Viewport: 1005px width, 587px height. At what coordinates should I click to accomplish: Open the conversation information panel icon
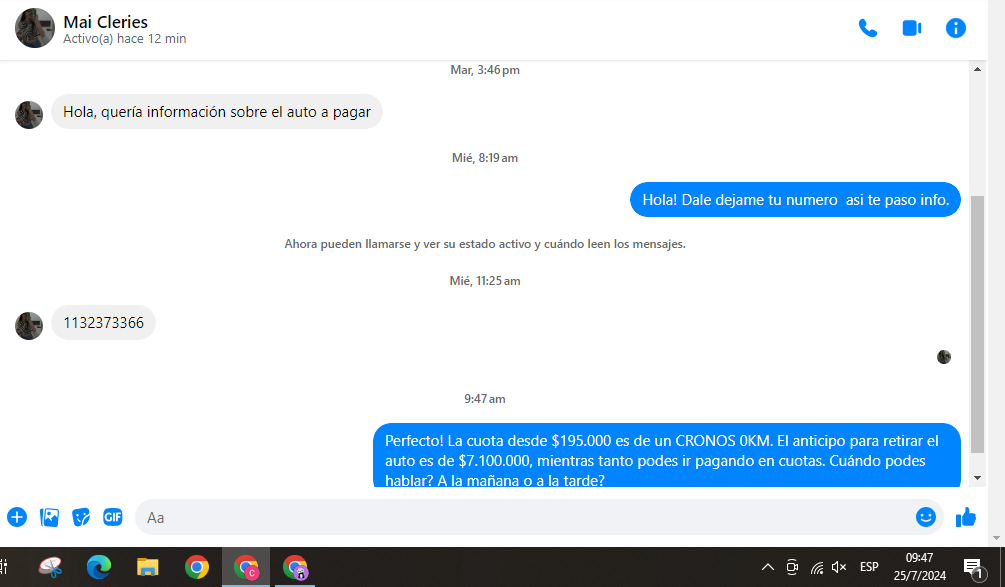pos(956,28)
